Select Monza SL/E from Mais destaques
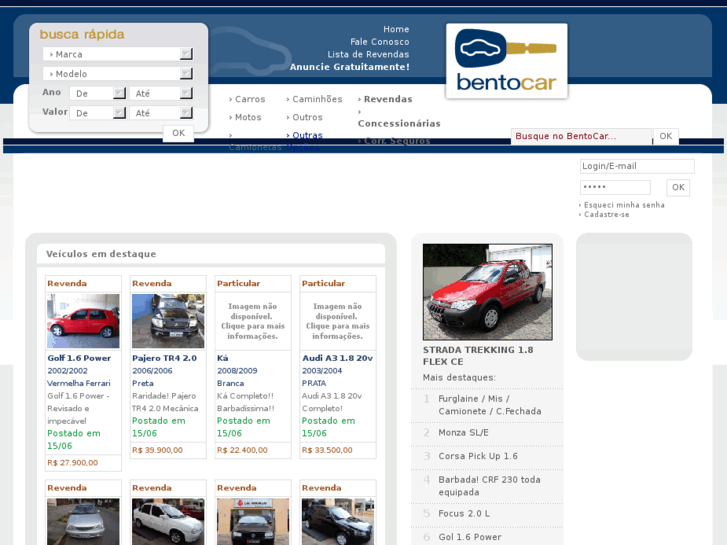Viewport: 727px width, 545px height. (x=463, y=432)
